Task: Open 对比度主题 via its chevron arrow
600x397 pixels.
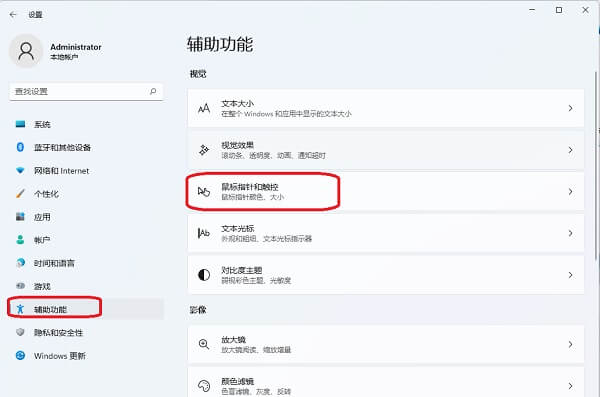Action: 570,275
